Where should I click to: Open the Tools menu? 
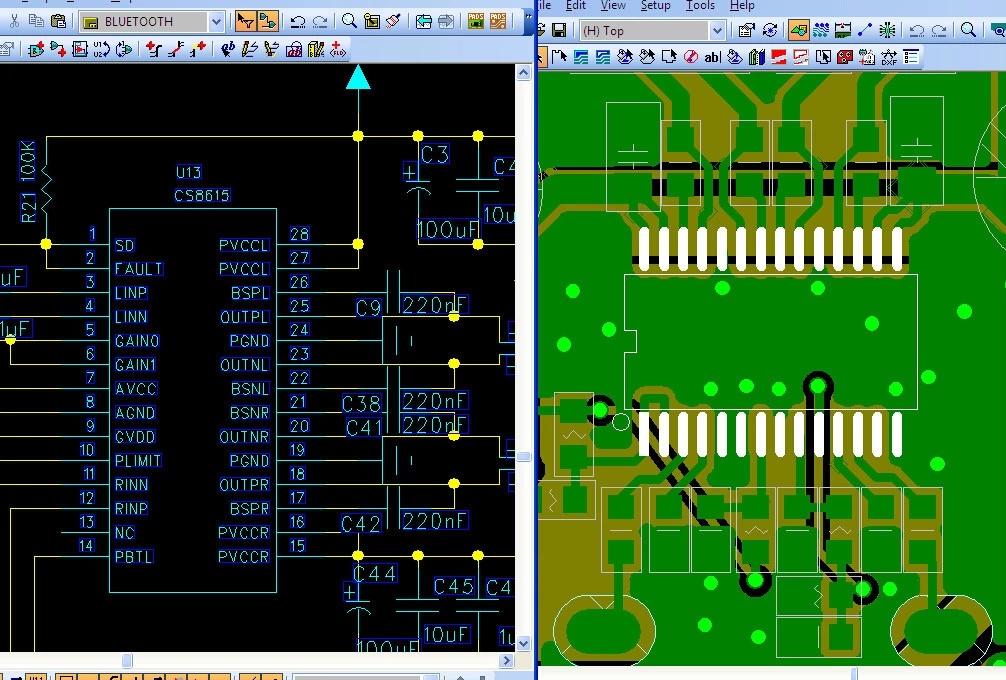pyautogui.click(x=700, y=6)
